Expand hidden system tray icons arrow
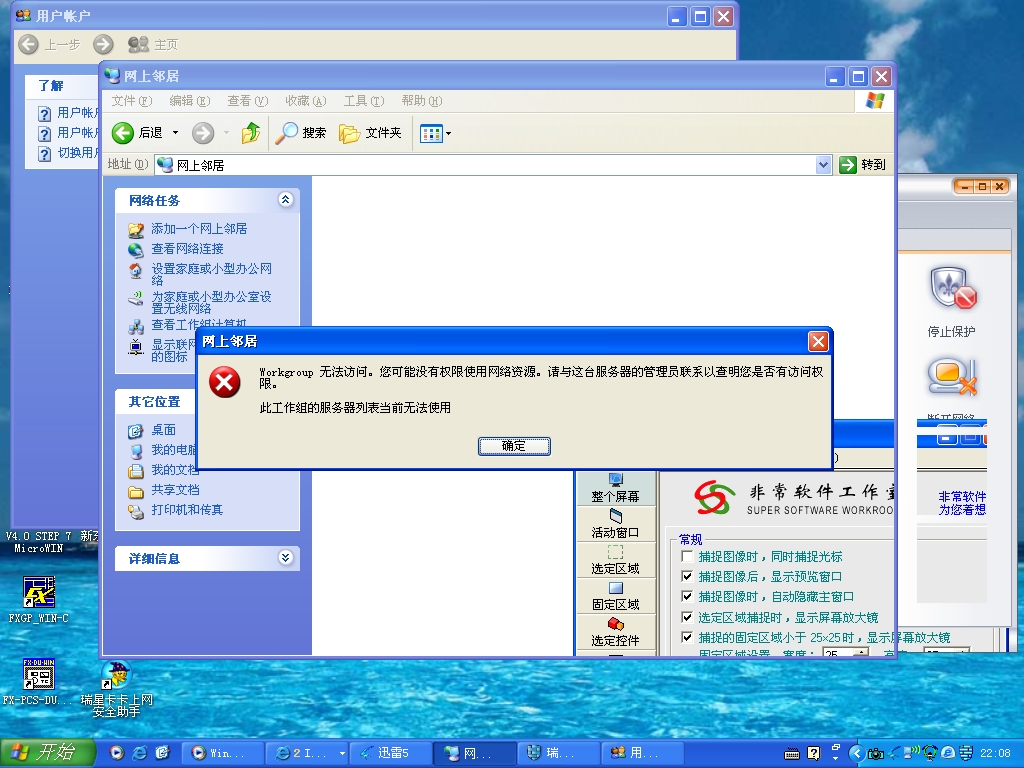This screenshot has width=1024, height=768. [x=857, y=753]
